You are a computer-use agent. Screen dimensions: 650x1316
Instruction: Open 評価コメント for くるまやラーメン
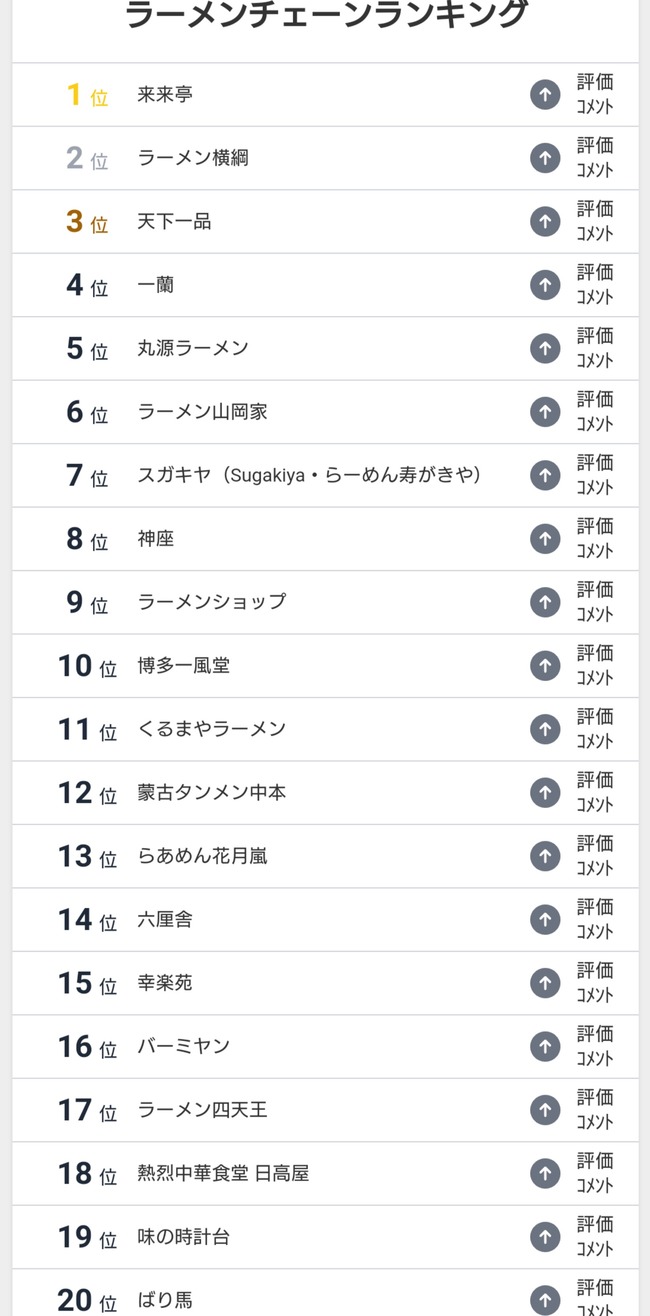594,729
